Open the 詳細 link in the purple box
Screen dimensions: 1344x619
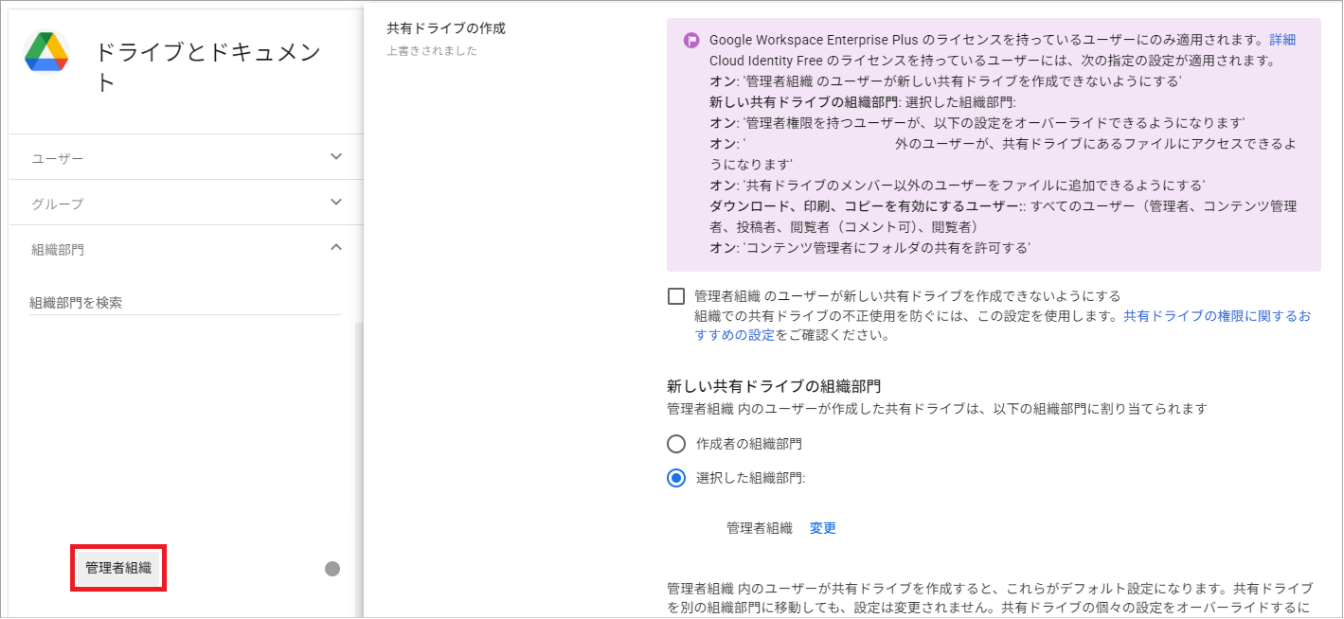[1283, 40]
